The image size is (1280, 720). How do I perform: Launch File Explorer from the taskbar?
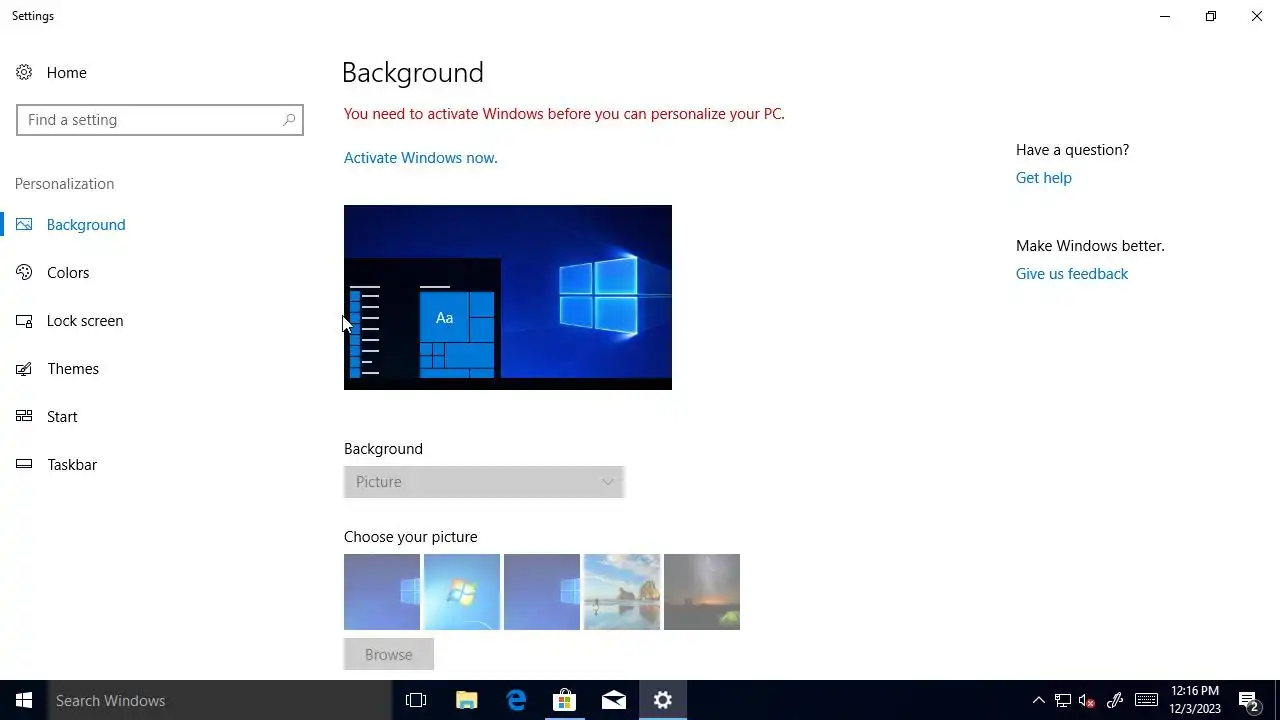pos(466,700)
